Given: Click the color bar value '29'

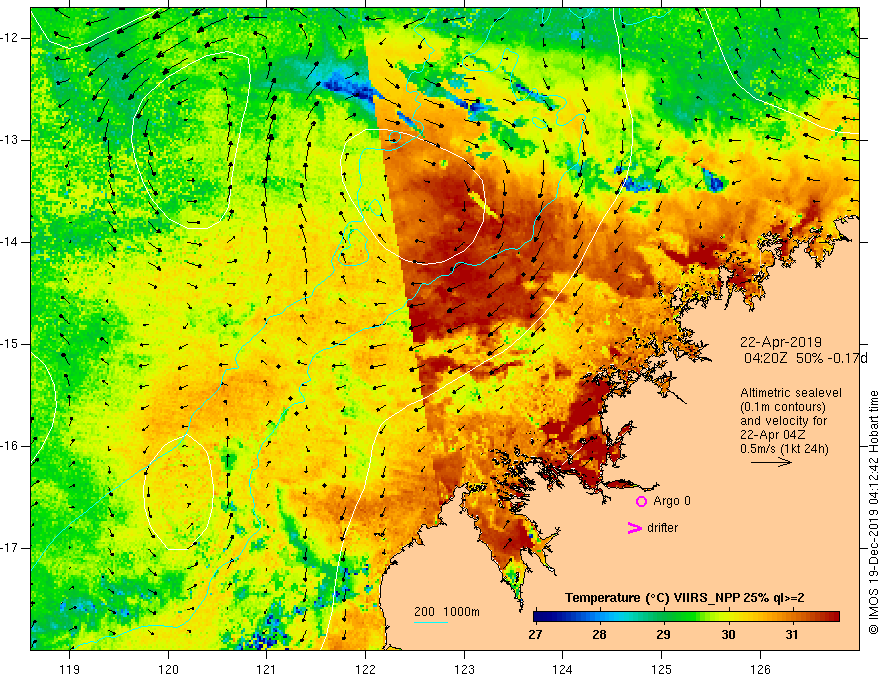Looking at the screenshot, I should [x=663, y=635].
